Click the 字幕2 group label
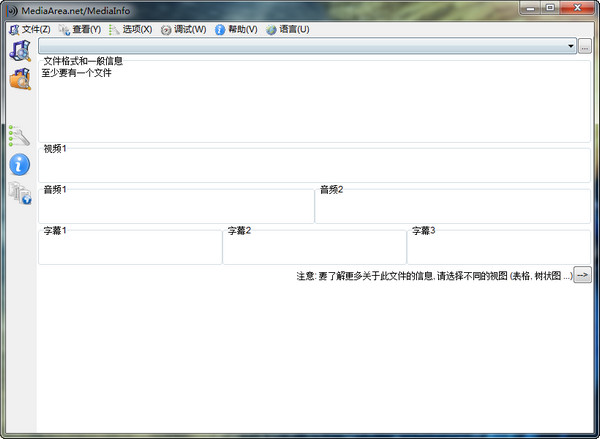The height and width of the screenshot is (439, 600). pos(239,230)
